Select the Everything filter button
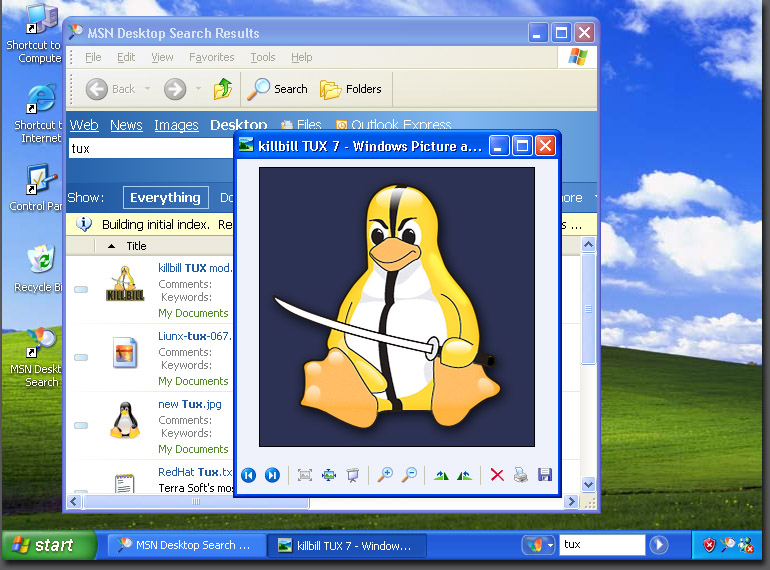The width and height of the screenshot is (770, 570). point(165,197)
